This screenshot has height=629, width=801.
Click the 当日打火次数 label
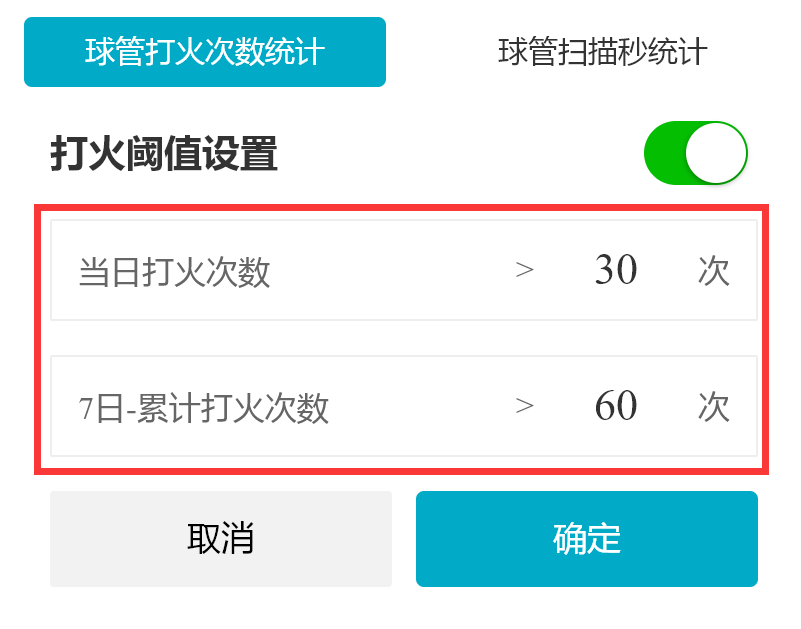click(174, 272)
